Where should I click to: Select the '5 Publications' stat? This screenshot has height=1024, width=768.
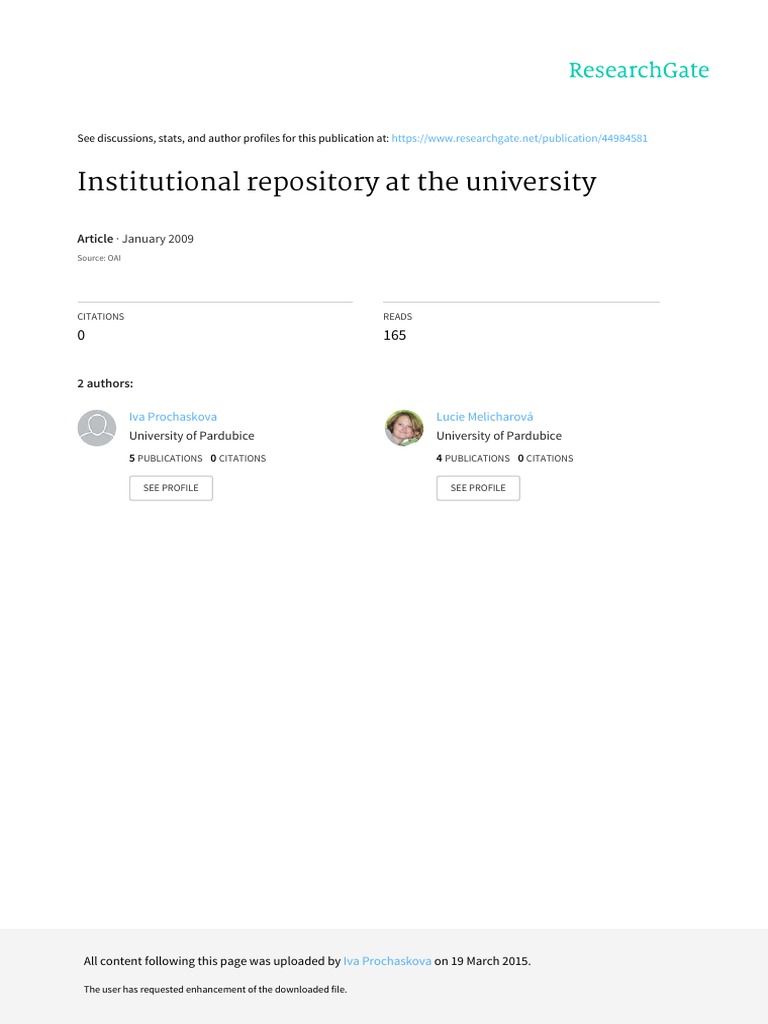166,458
